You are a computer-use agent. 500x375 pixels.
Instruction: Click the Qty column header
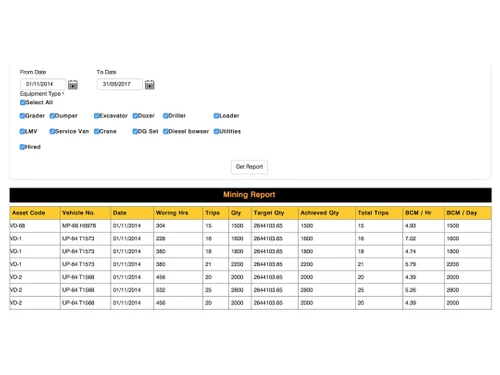pos(240,213)
